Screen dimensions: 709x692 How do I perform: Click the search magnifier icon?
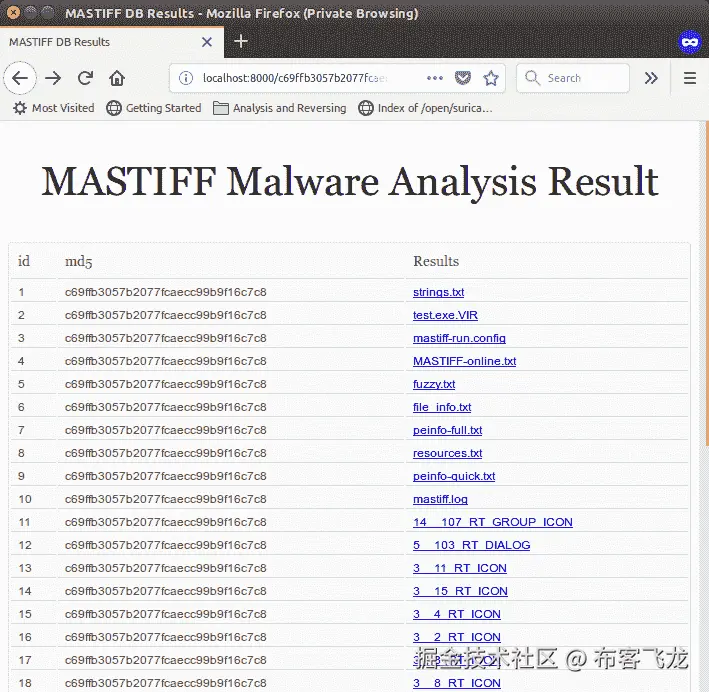532,78
